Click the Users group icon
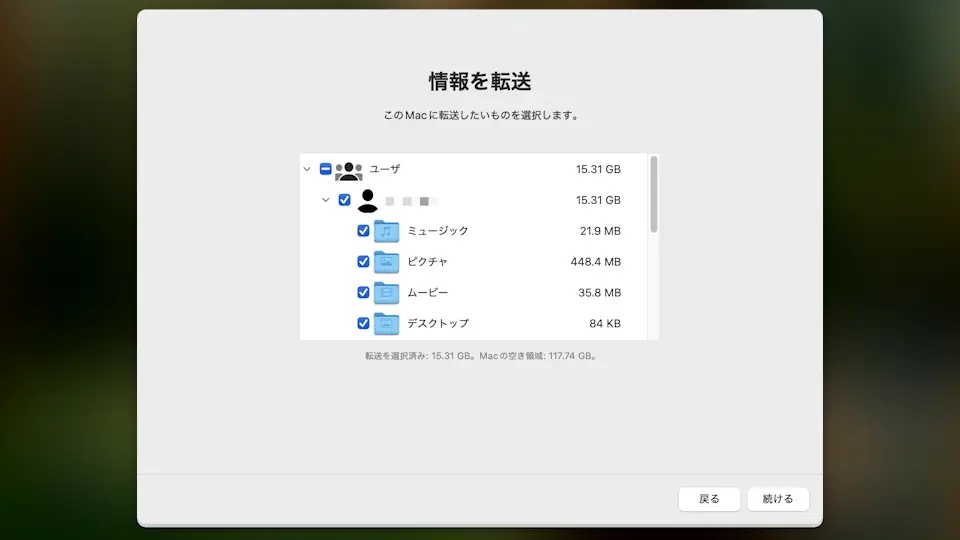 (348, 170)
